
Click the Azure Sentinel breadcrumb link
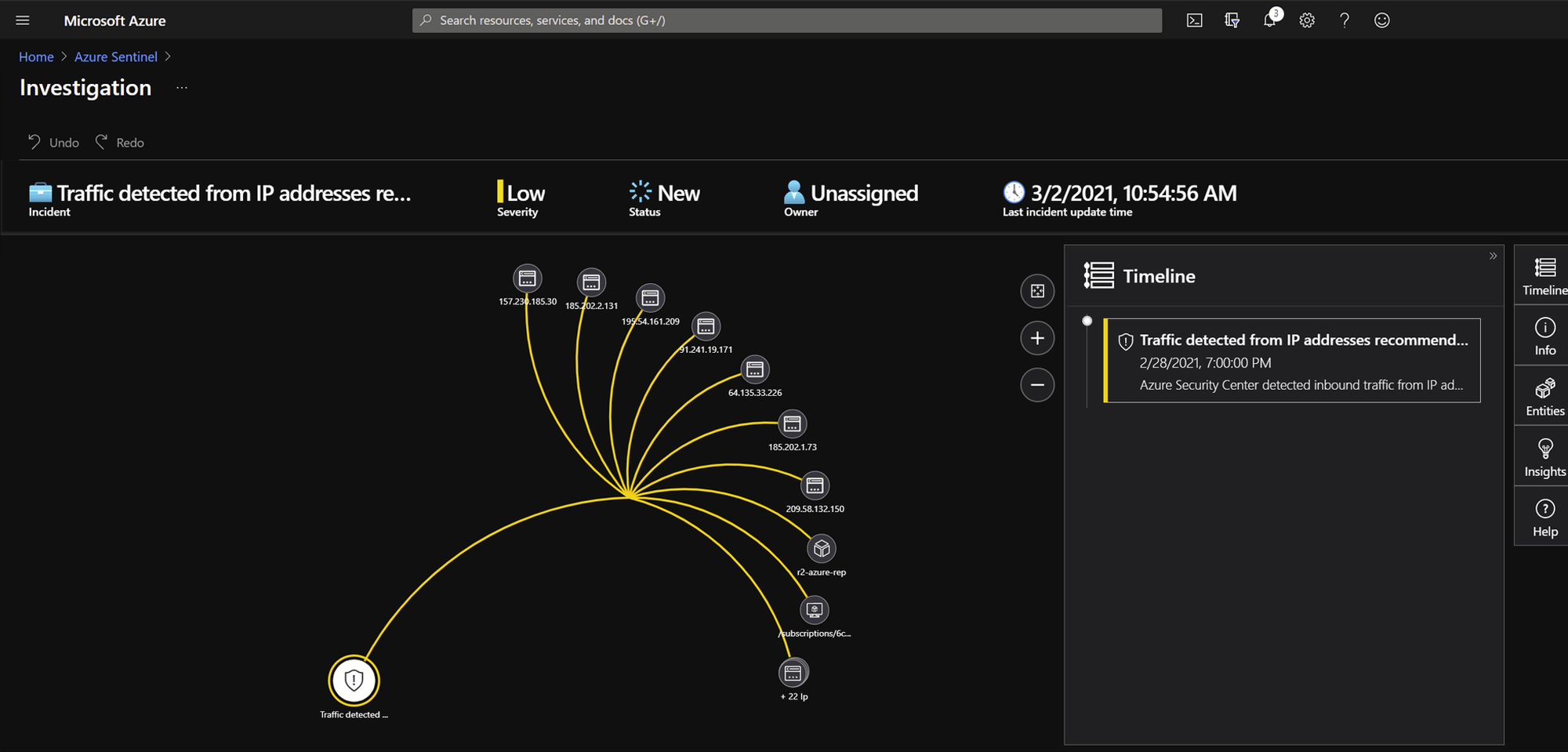point(116,56)
